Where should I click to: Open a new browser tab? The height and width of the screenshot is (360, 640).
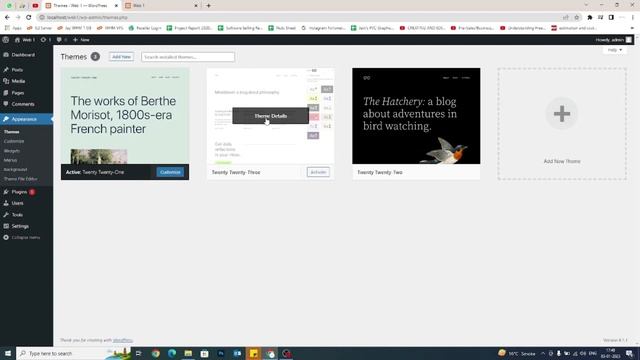[x=209, y=6]
